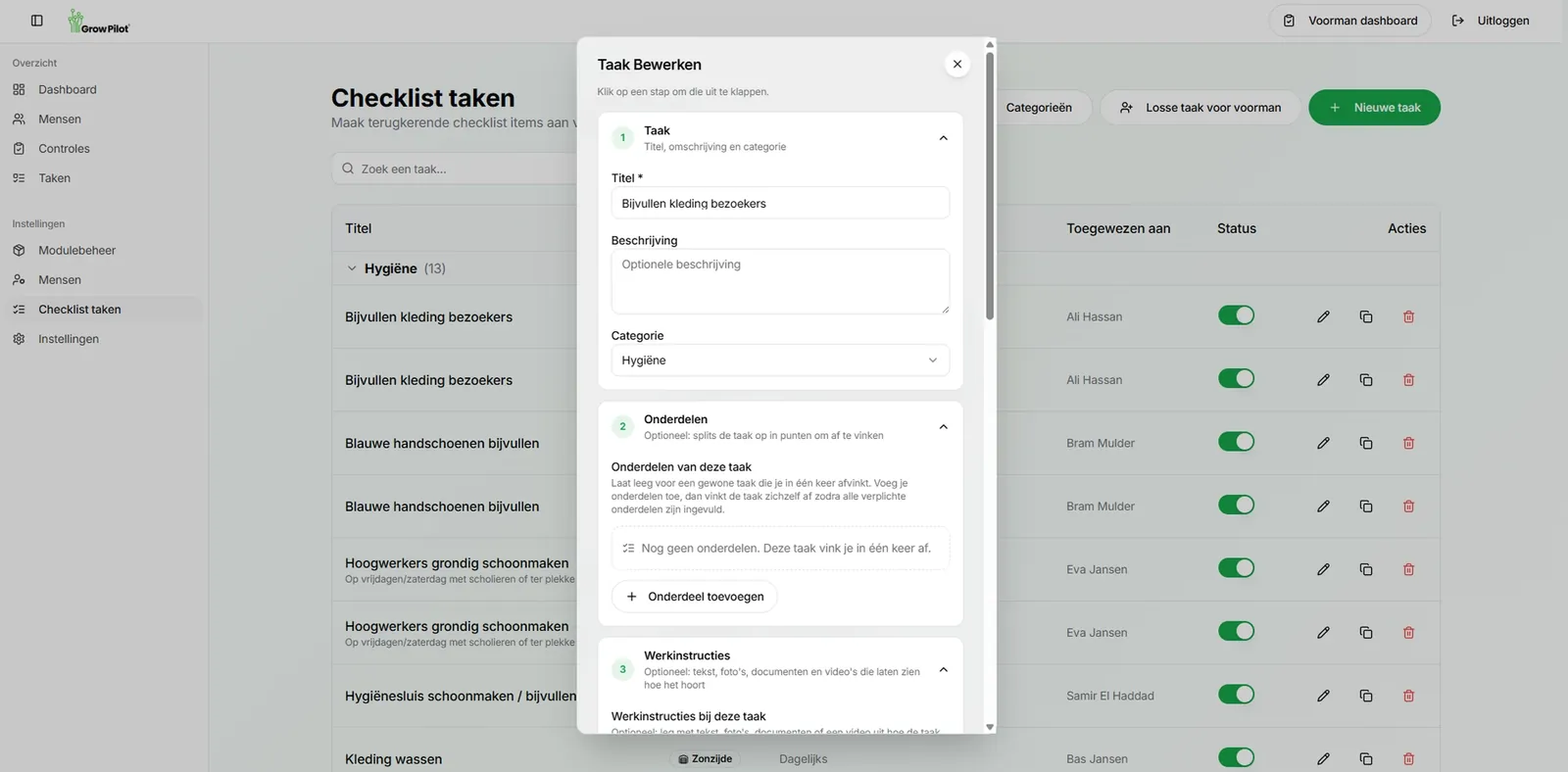Click the GrowPilot logo
The image size is (1568, 772).
99,22
